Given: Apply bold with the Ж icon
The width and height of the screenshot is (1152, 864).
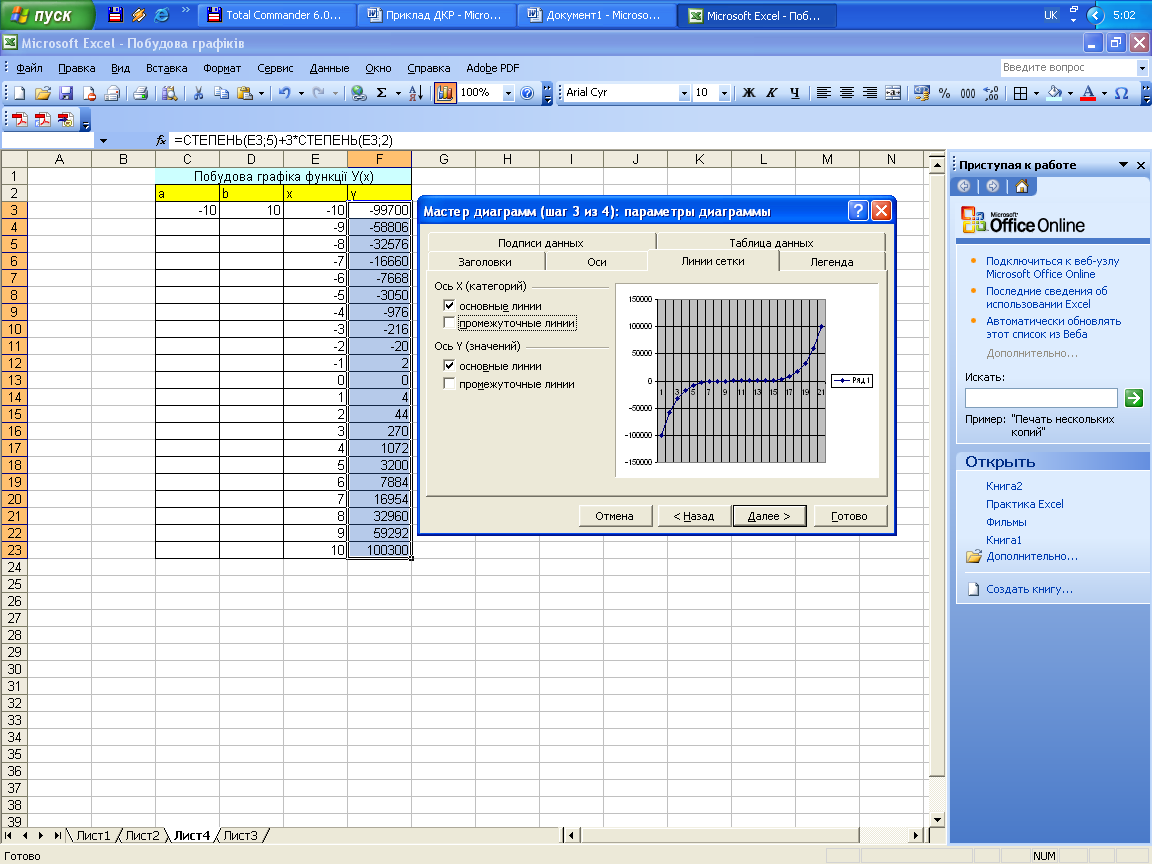Looking at the screenshot, I should coord(749,93).
